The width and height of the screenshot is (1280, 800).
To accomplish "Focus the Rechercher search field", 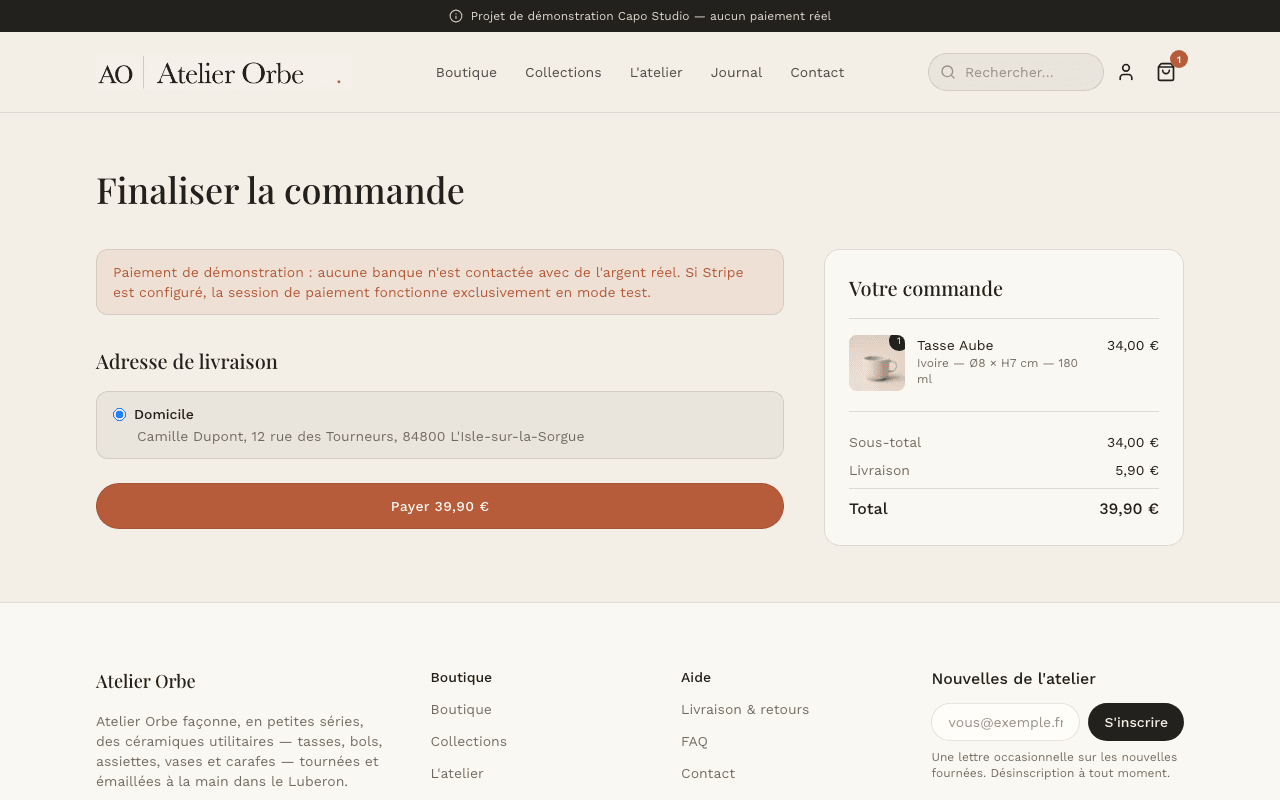I will click(1016, 72).
